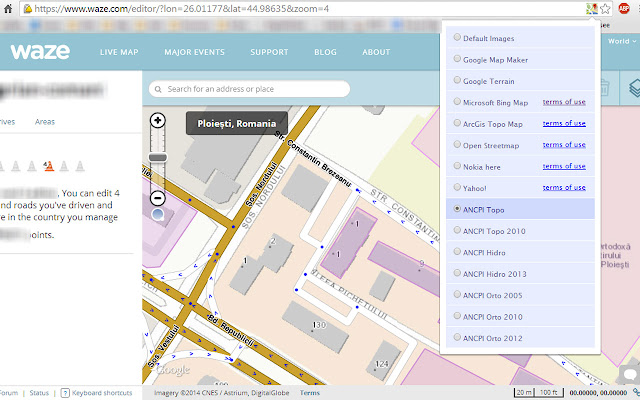Select Open Streetmap option

coord(520,145)
